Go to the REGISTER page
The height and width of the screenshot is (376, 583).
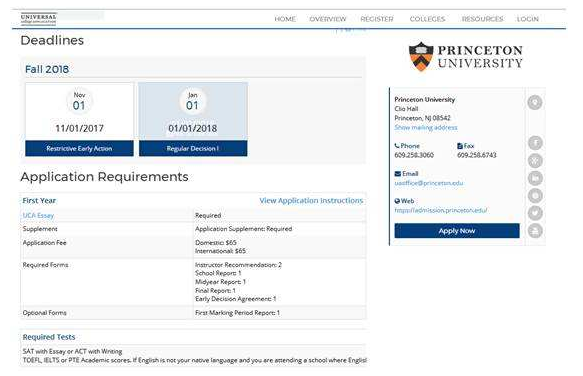coord(377,19)
